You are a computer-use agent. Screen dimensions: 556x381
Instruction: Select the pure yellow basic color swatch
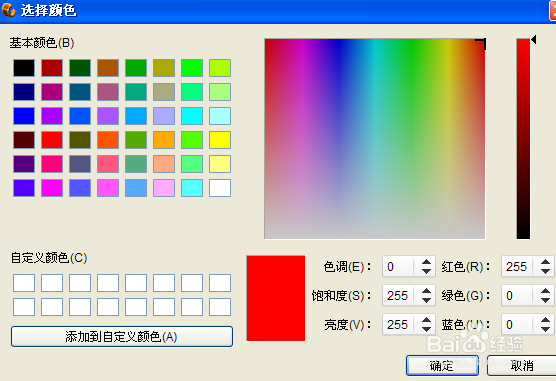tap(220, 140)
